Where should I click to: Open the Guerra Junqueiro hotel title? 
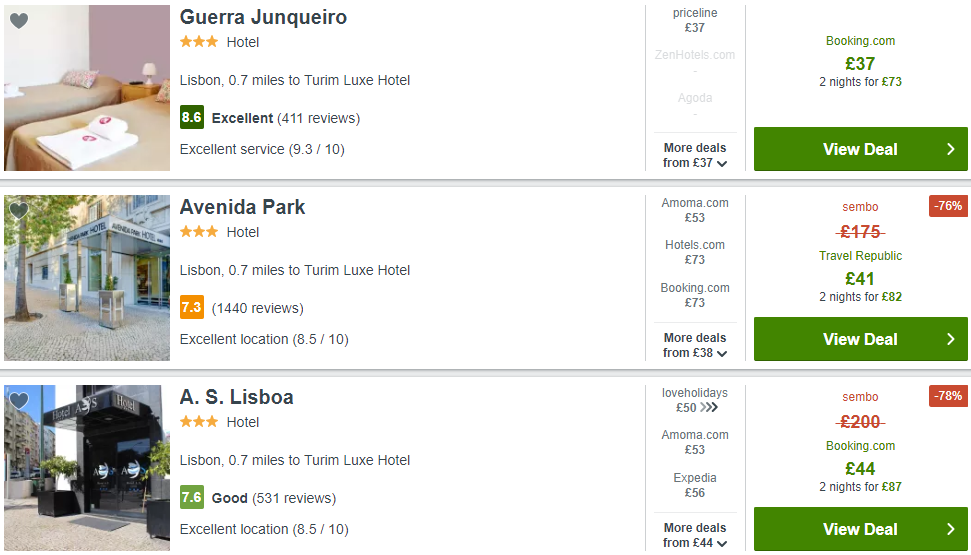(x=263, y=17)
